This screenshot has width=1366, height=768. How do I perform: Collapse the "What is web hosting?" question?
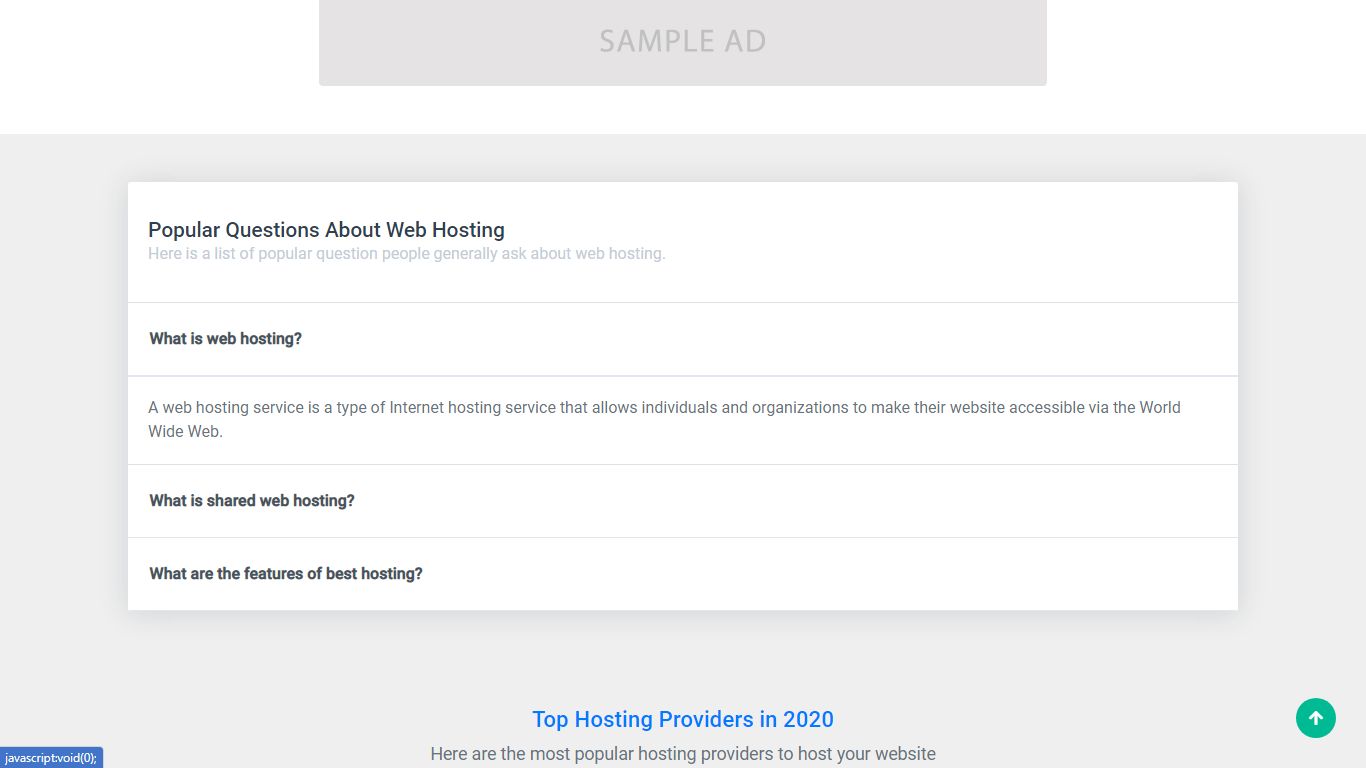(x=226, y=339)
